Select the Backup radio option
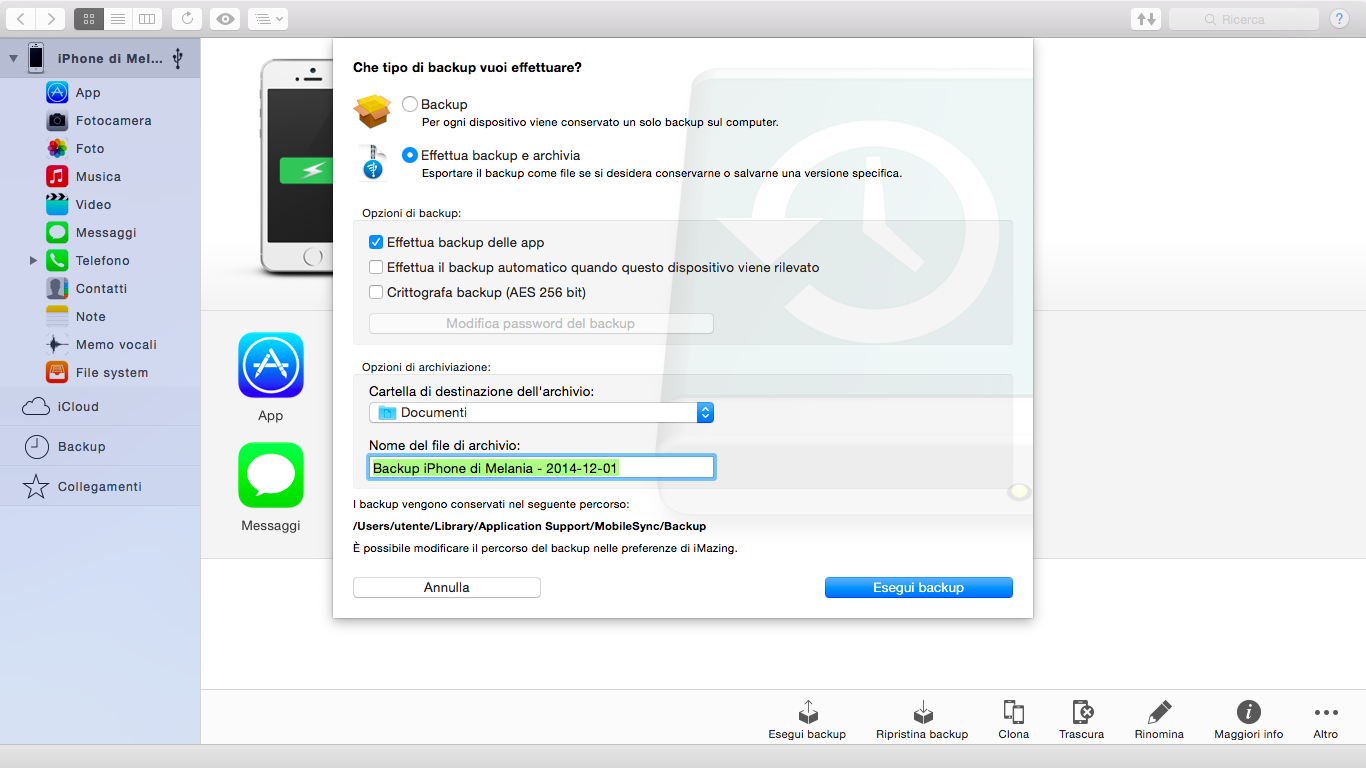Viewport: 1366px width, 768px height. click(410, 104)
